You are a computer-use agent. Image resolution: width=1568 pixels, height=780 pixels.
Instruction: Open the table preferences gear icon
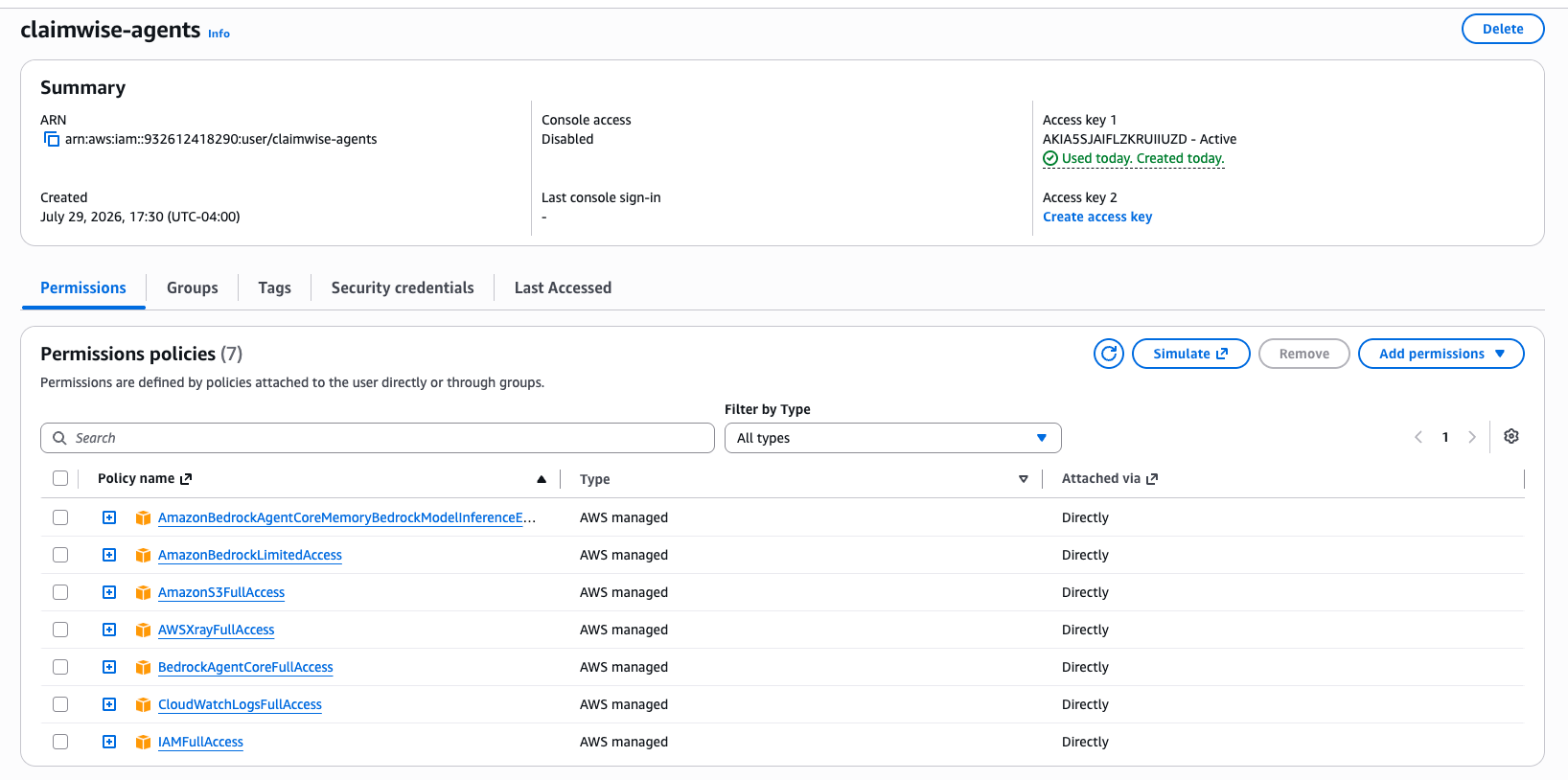click(x=1511, y=437)
